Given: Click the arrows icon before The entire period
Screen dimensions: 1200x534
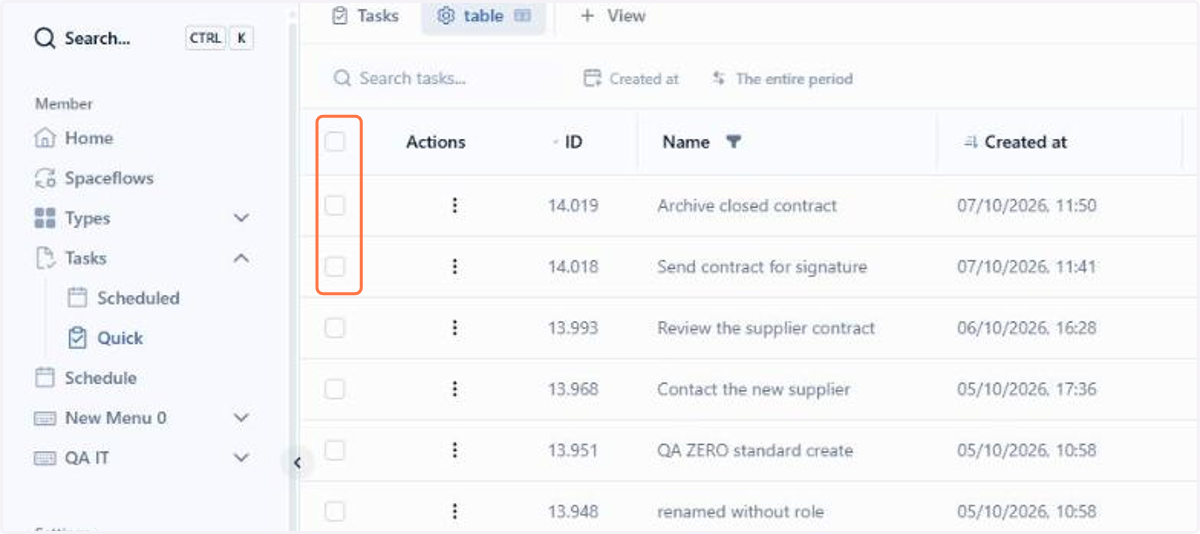Looking at the screenshot, I should coord(719,78).
